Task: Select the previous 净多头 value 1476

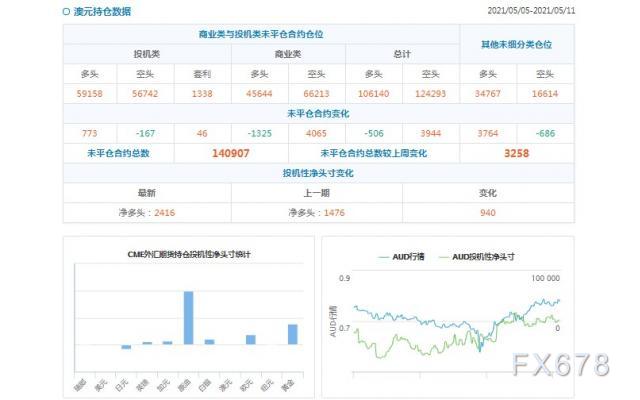Action: pos(334,213)
